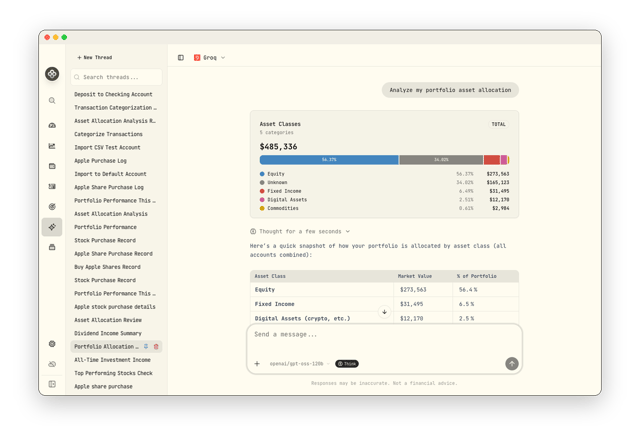
Task: Click the red Fixed Income bar segment
Action: (492, 160)
